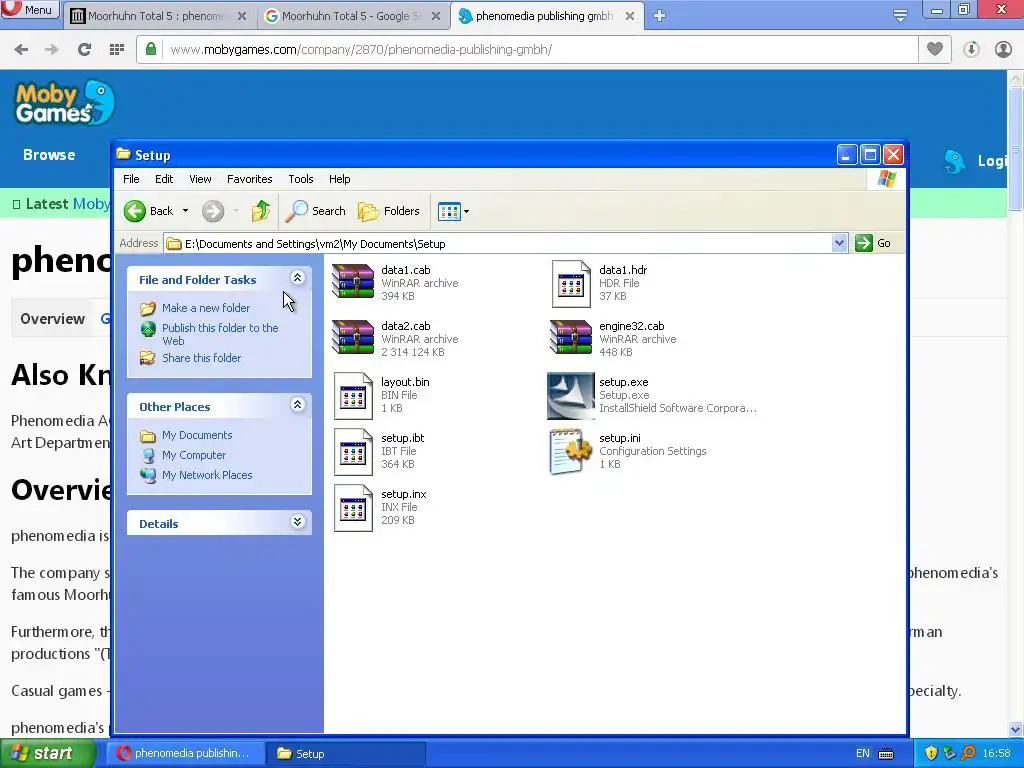Click Opera's browser forward arrow
This screenshot has width=1024, height=768.
coord(52,49)
